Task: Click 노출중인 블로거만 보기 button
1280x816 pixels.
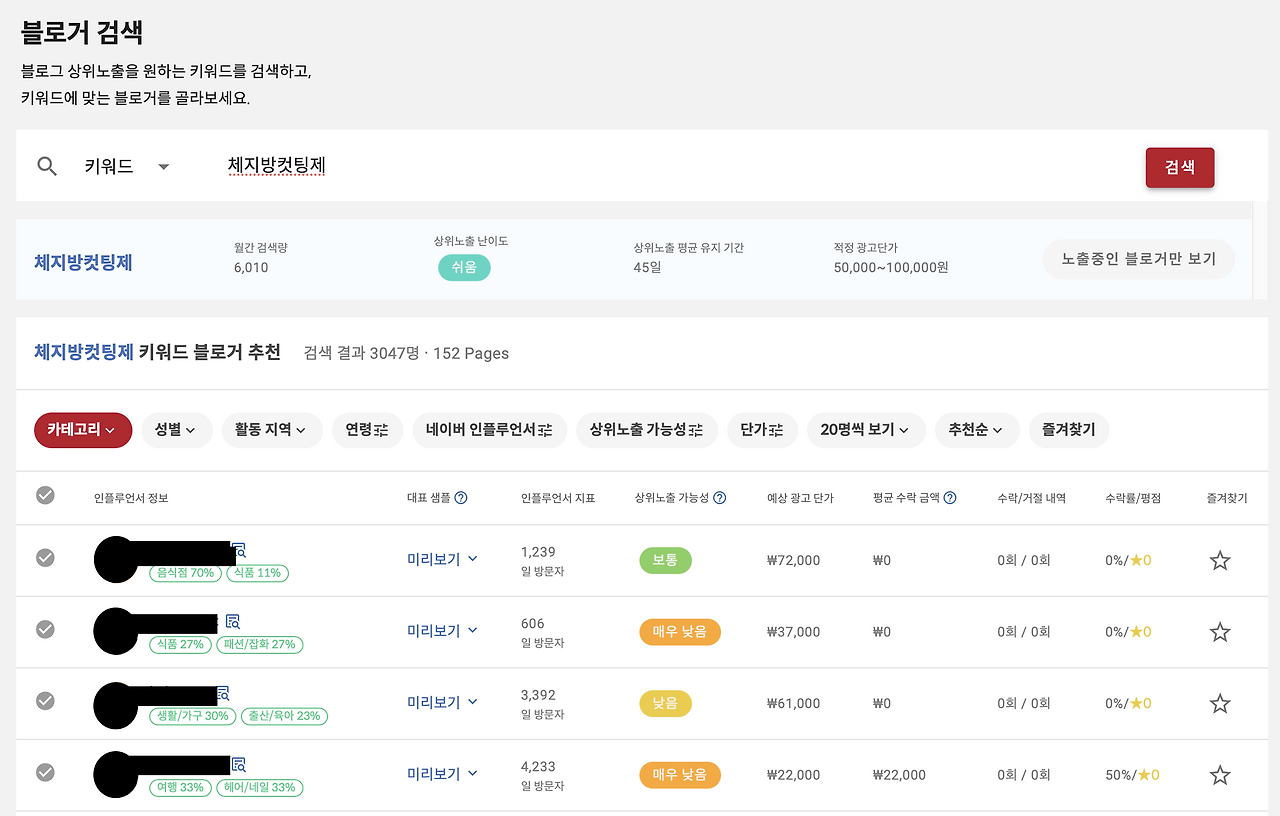Action: coord(1139,259)
